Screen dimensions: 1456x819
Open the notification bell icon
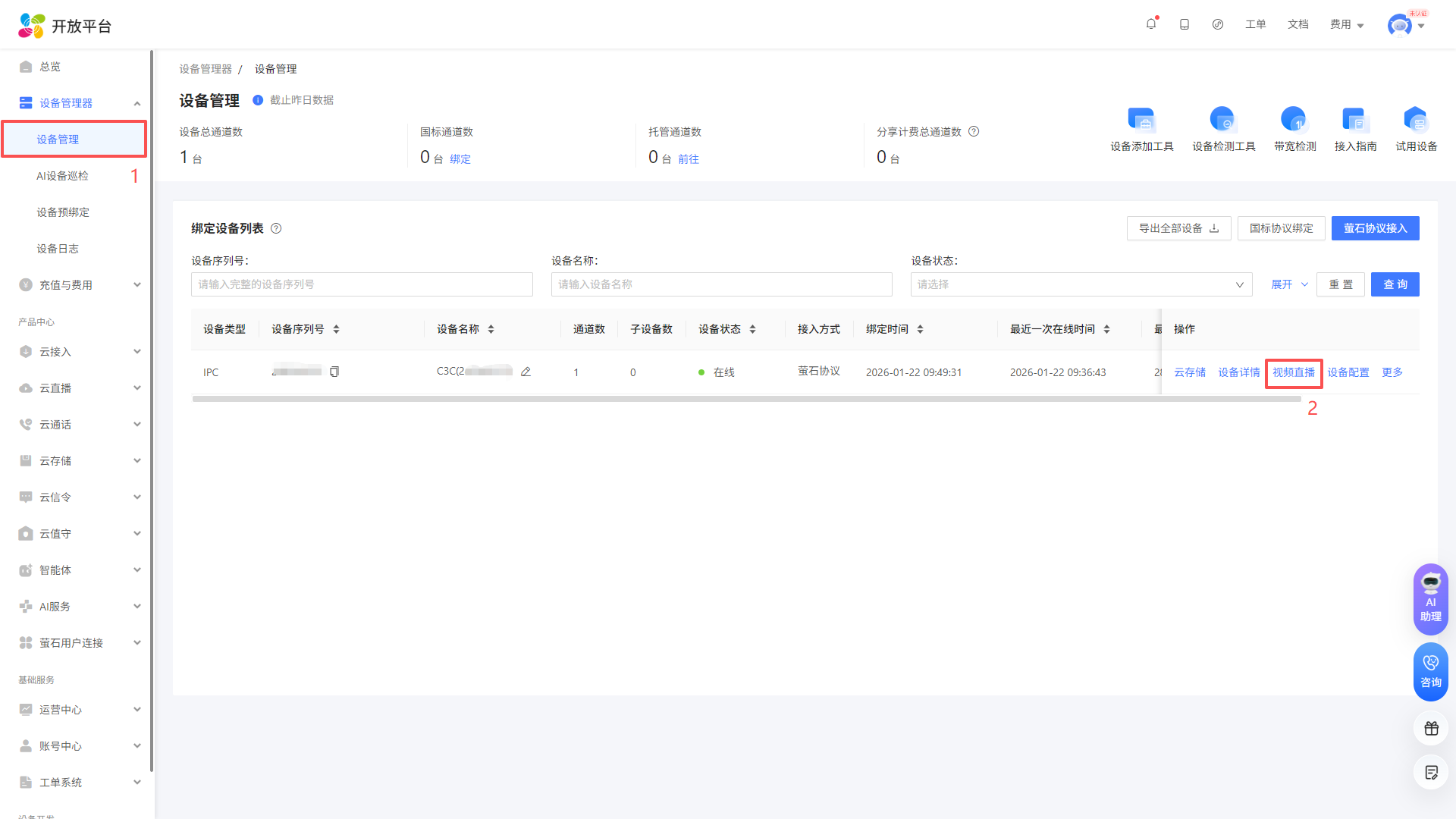1151,24
